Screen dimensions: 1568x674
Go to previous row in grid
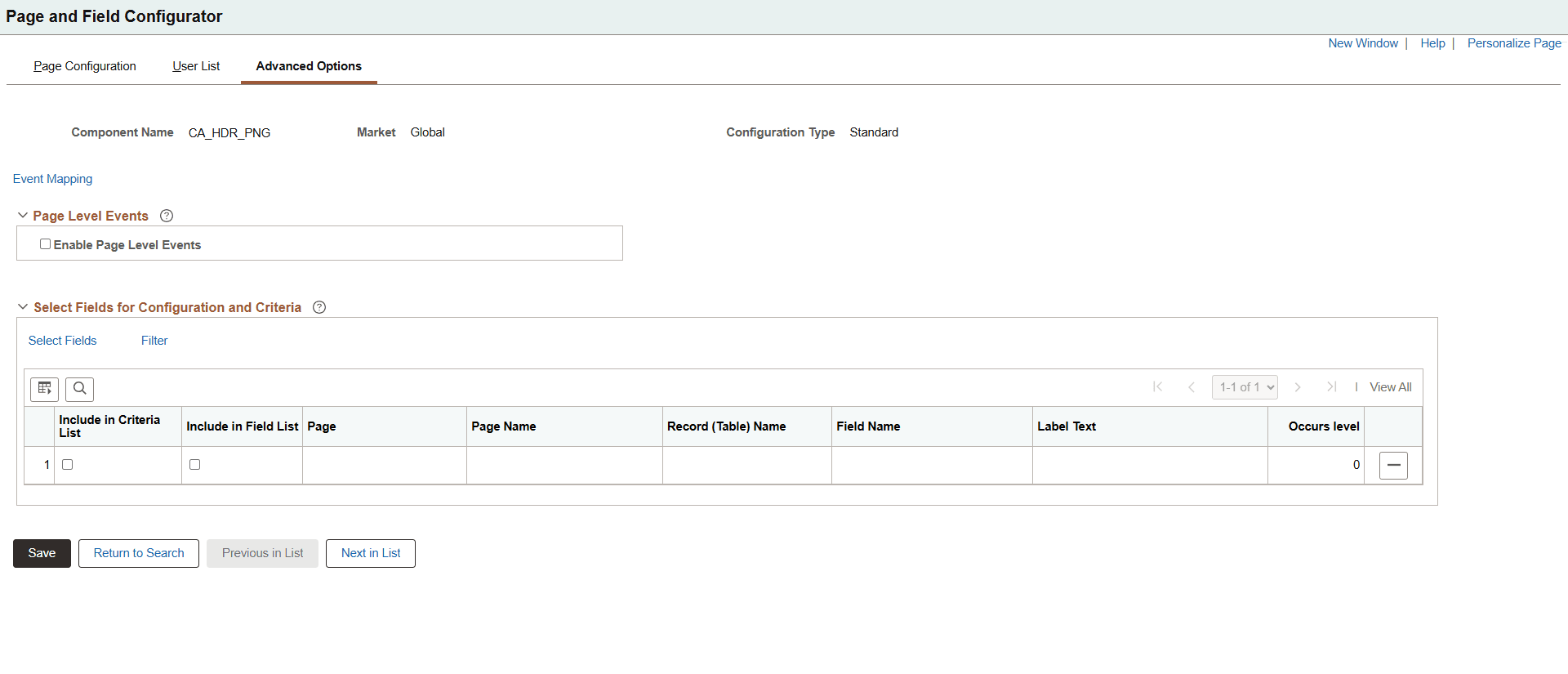click(1192, 387)
